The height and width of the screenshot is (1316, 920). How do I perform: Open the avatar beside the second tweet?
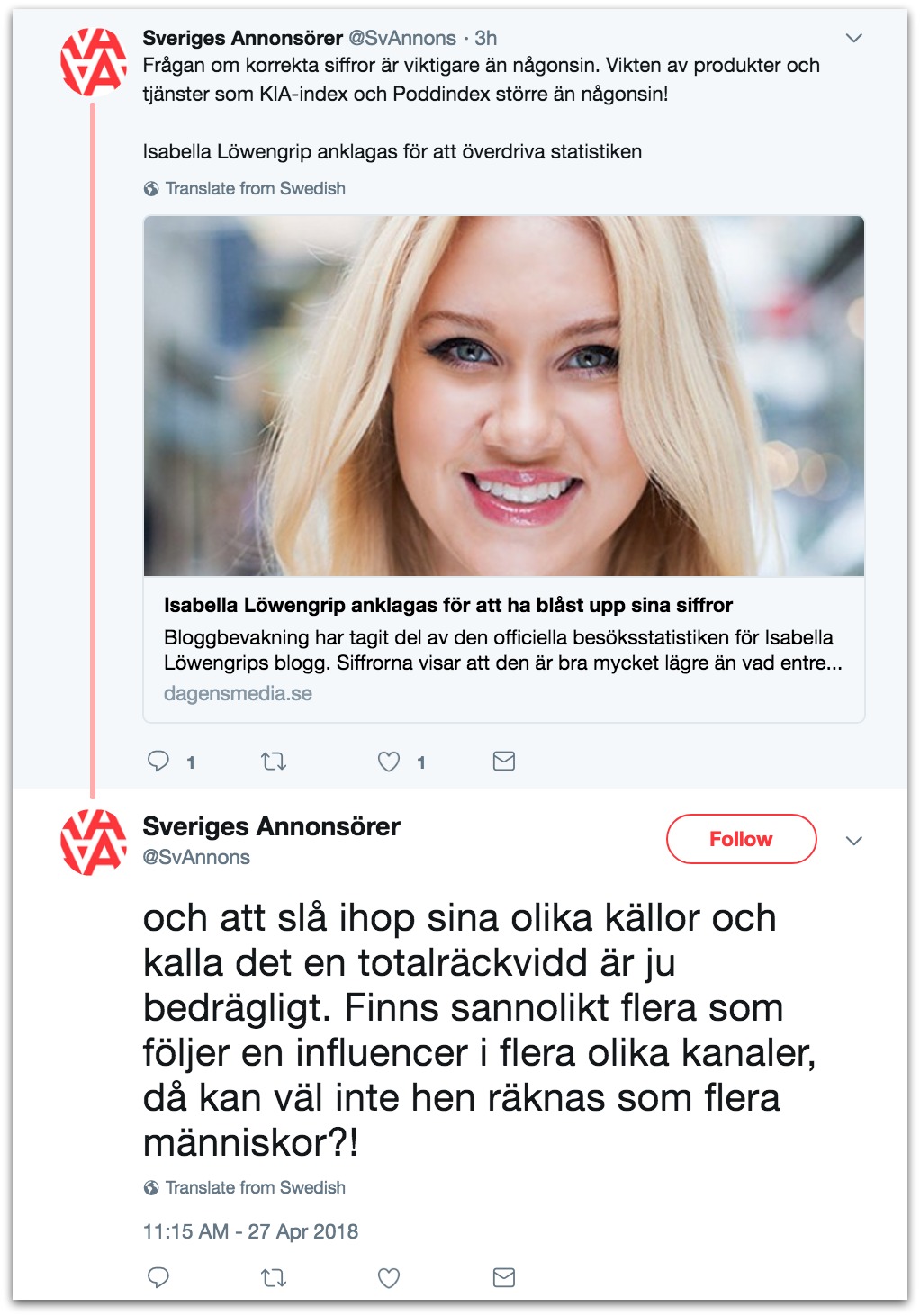(94, 843)
